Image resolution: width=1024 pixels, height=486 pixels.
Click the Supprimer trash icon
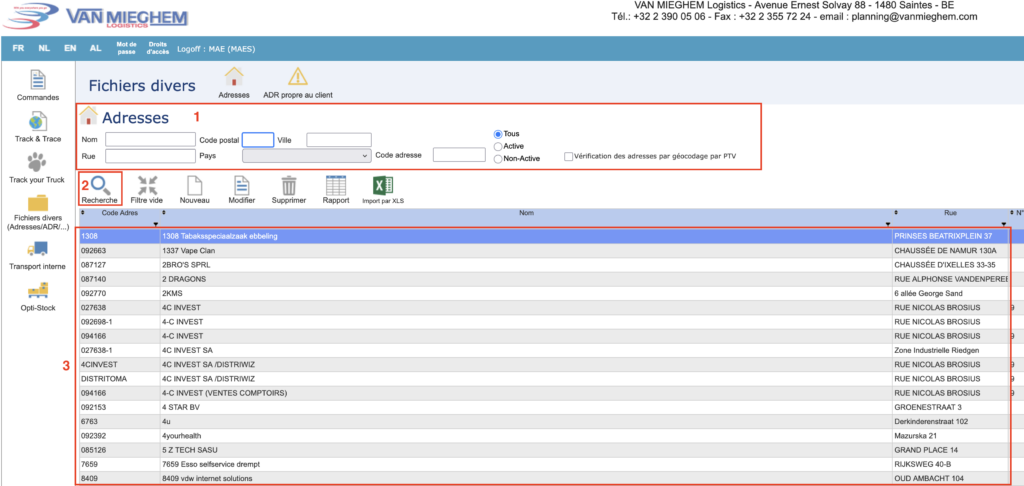[289, 186]
